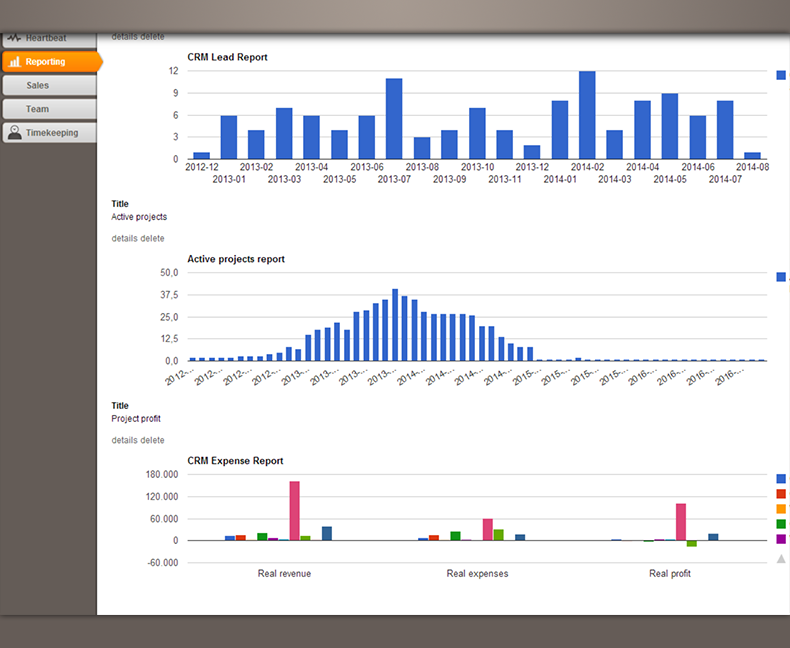This screenshot has height=648, width=790.
Task: Click green legend swatch in Expense Report
Action: click(781, 524)
